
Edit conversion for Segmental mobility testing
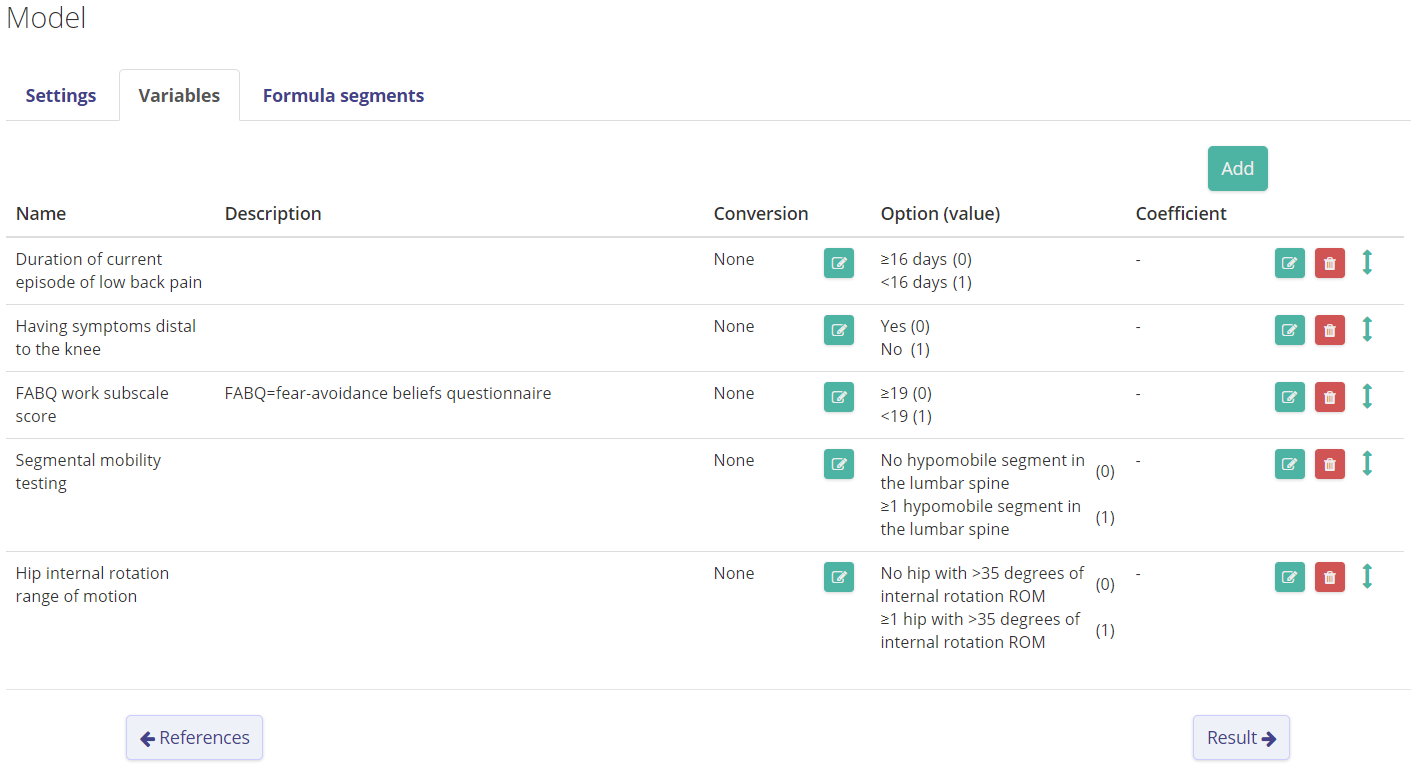[838, 464]
